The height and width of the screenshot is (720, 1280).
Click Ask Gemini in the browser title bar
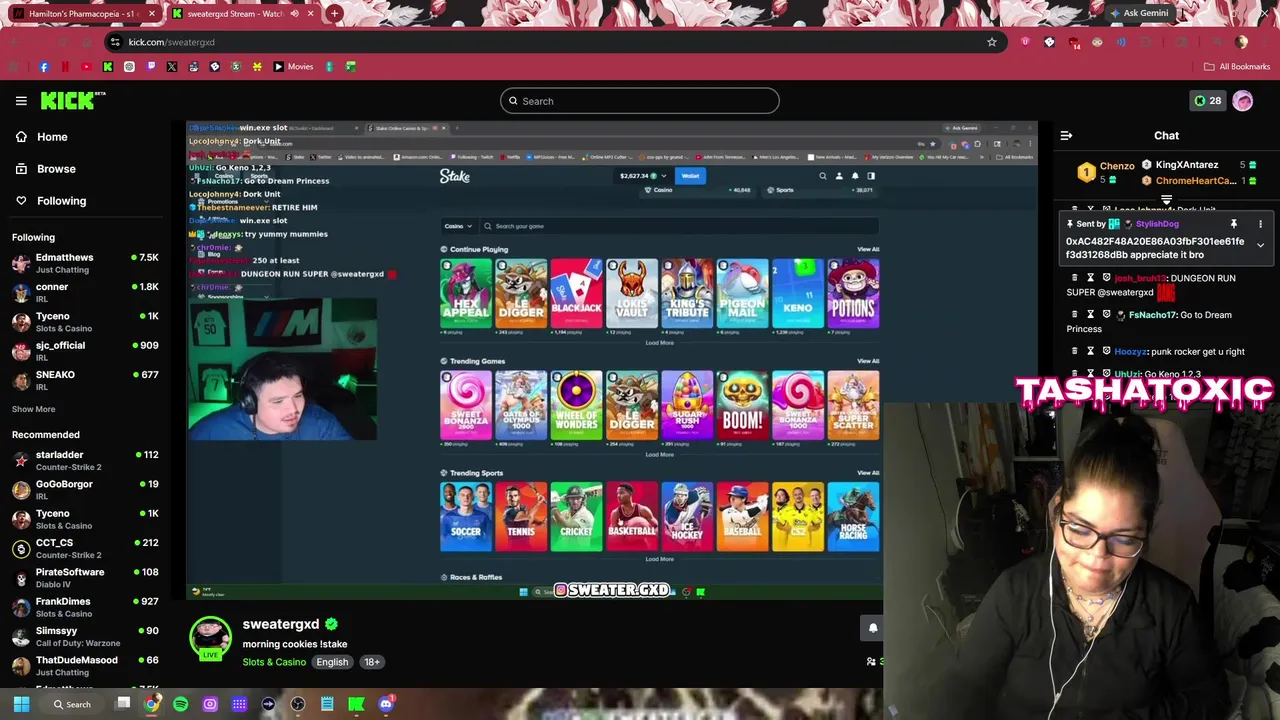[x=1138, y=14]
